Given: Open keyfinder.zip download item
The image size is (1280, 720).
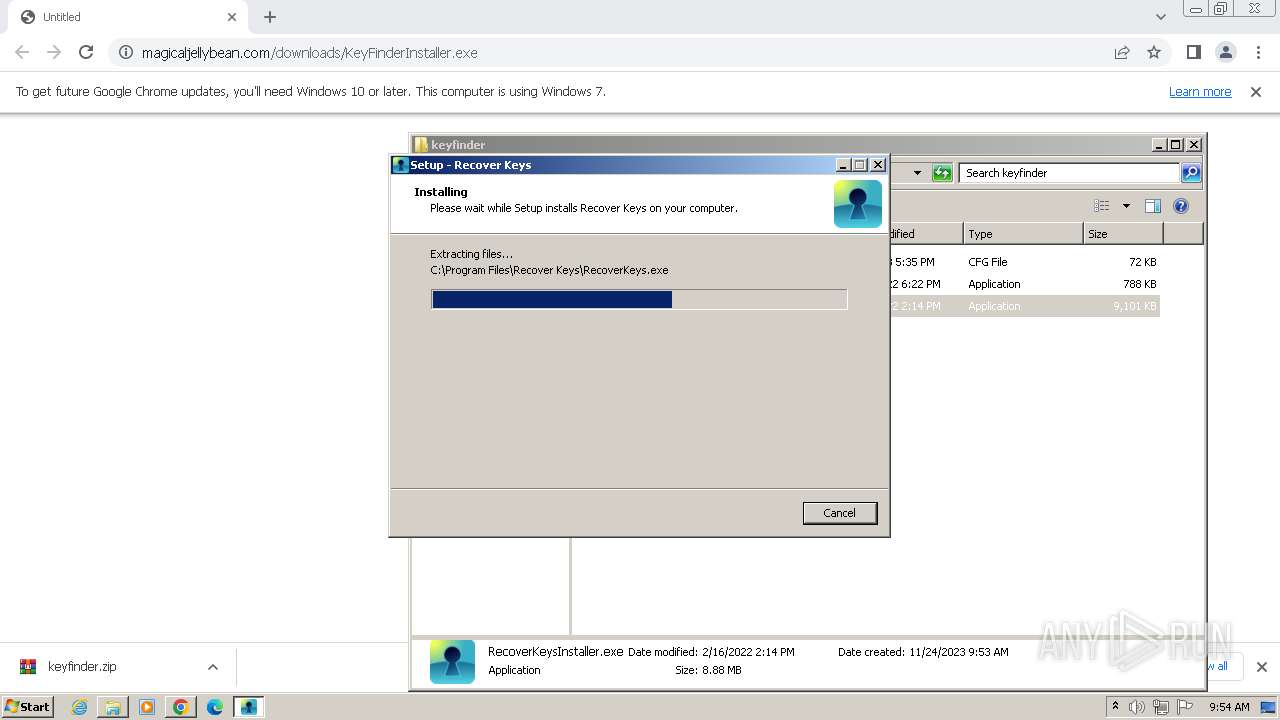Looking at the screenshot, I should click(x=82, y=667).
